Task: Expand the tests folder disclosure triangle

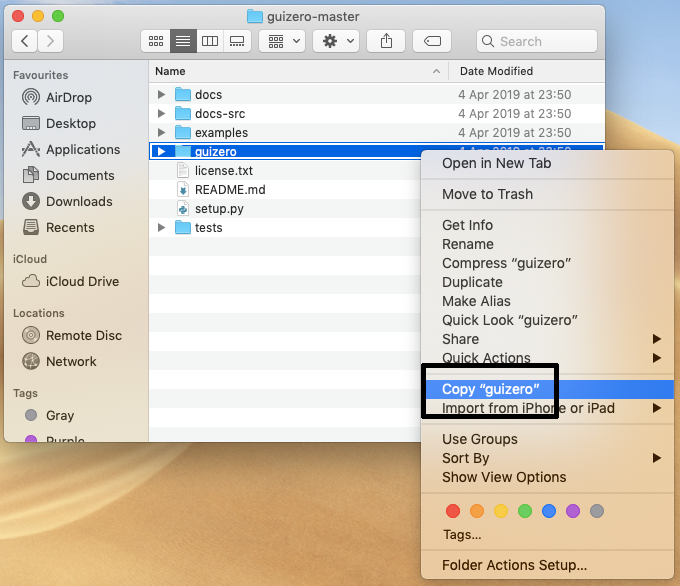Action: tap(161, 227)
